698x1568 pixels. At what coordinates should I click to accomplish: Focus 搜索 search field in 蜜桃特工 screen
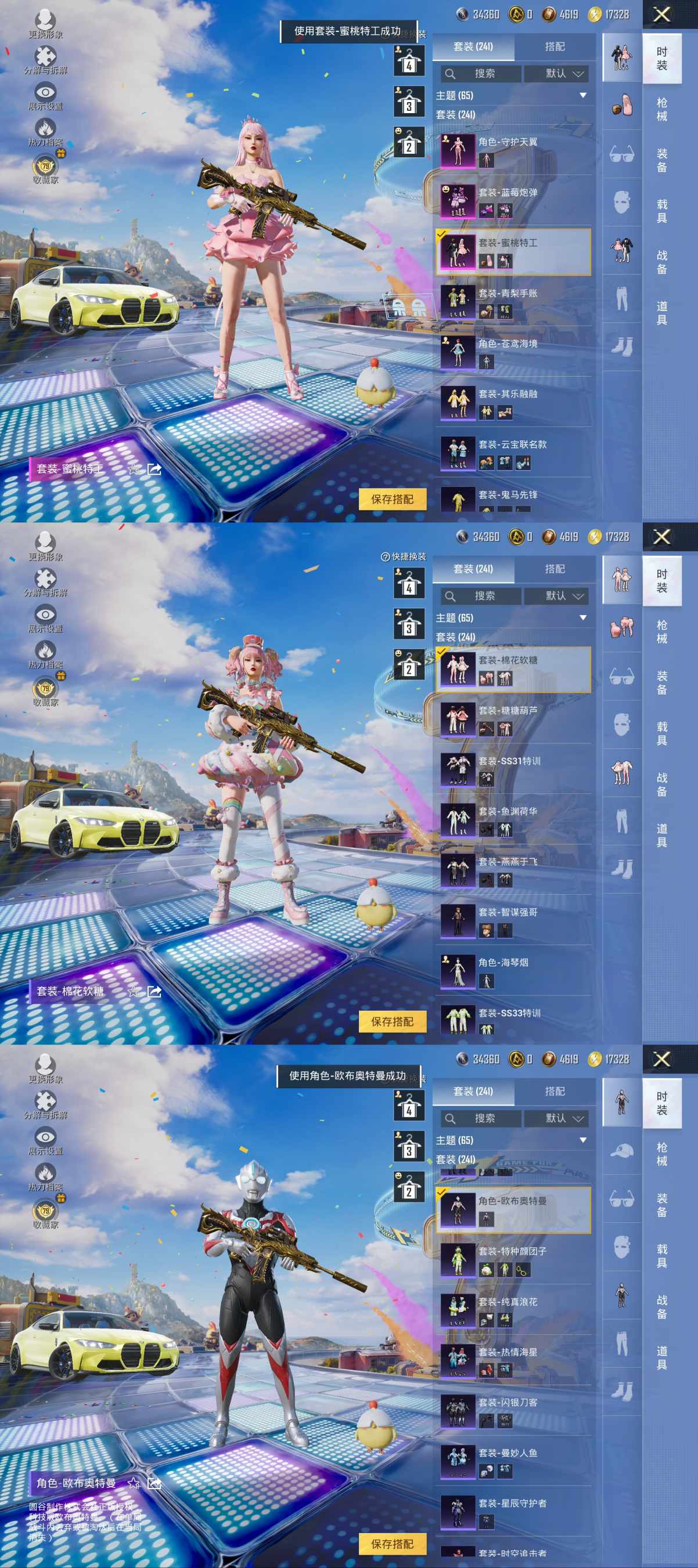(x=481, y=74)
